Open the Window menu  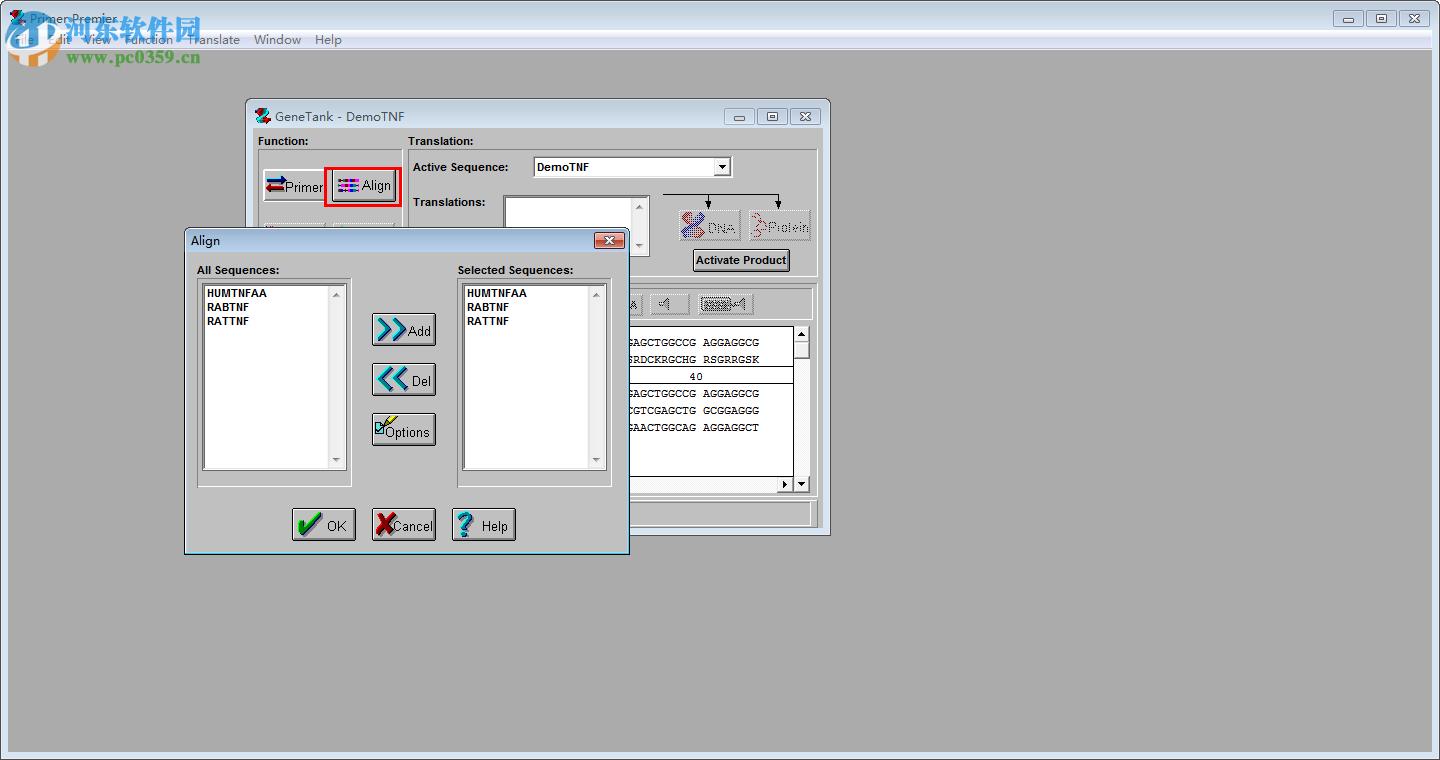click(277, 40)
